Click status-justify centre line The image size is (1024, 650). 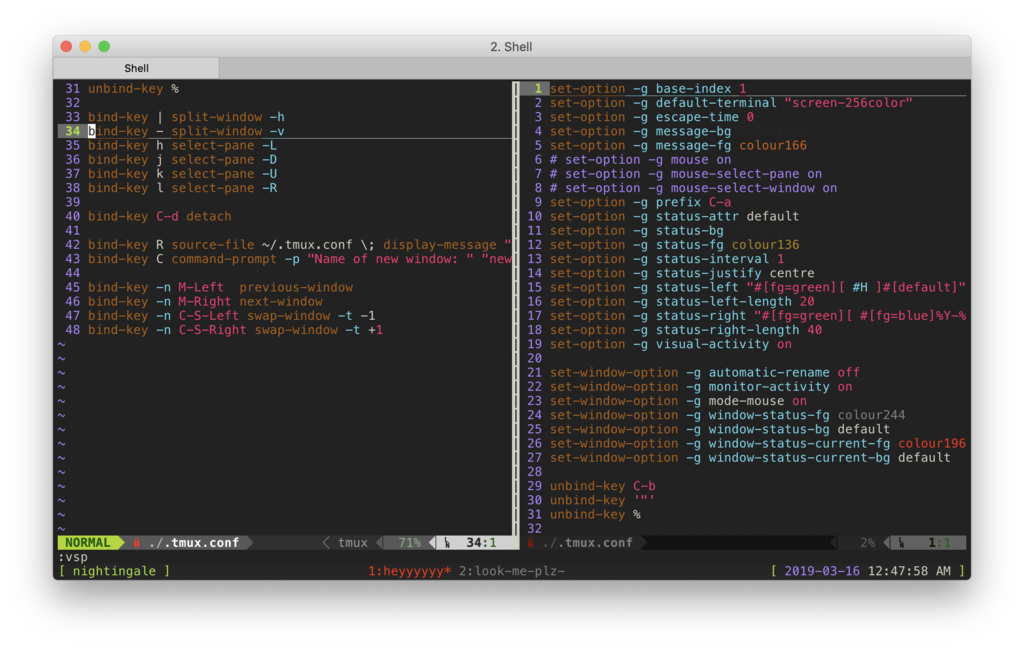point(682,273)
